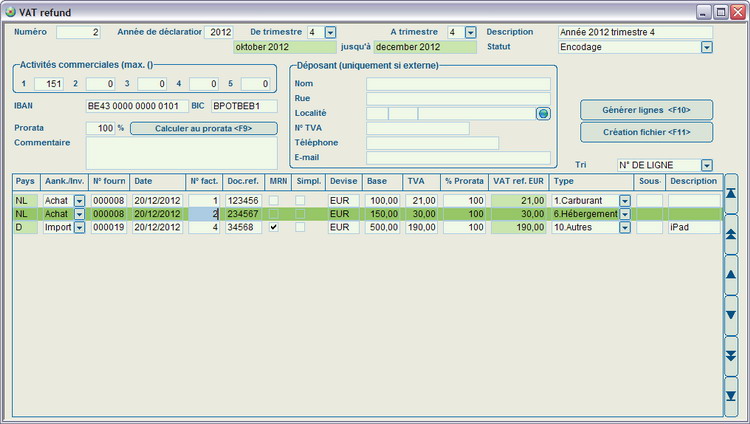Image resolution: width=750 pixels, height=424 pixels.
Task: Click BIC field BPOTBEB1
Action: pos(244,106)
